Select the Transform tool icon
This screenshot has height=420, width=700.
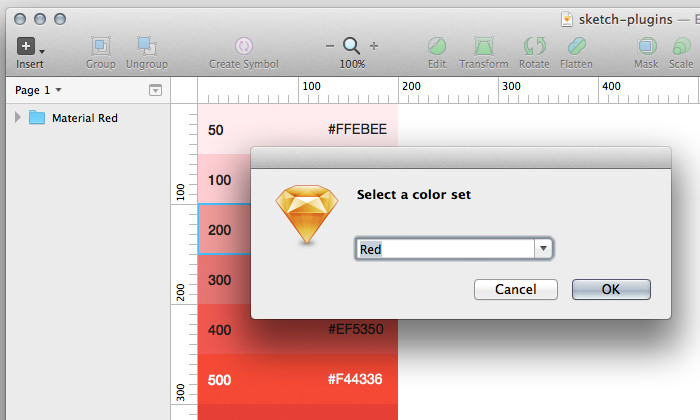[483, 46]
